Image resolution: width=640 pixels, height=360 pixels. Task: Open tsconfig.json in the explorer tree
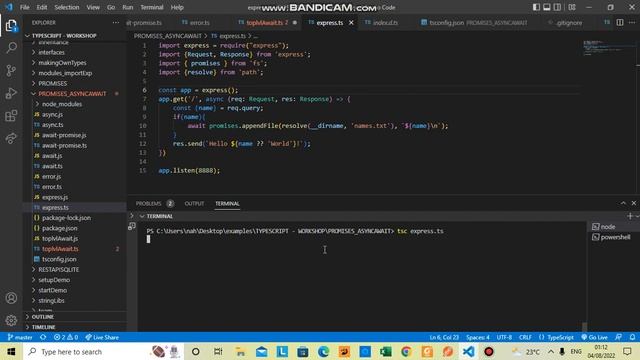tap(74, 259)
